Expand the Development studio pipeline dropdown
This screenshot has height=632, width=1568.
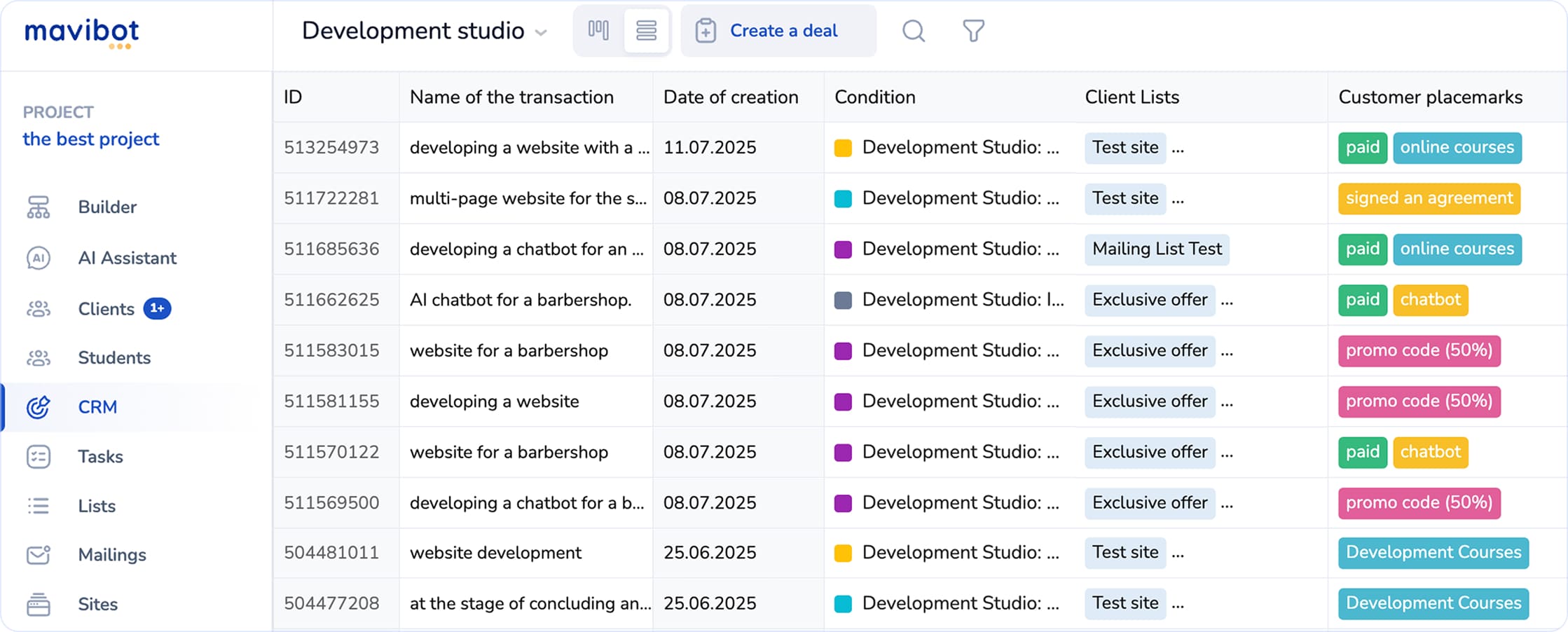point(540,32)
